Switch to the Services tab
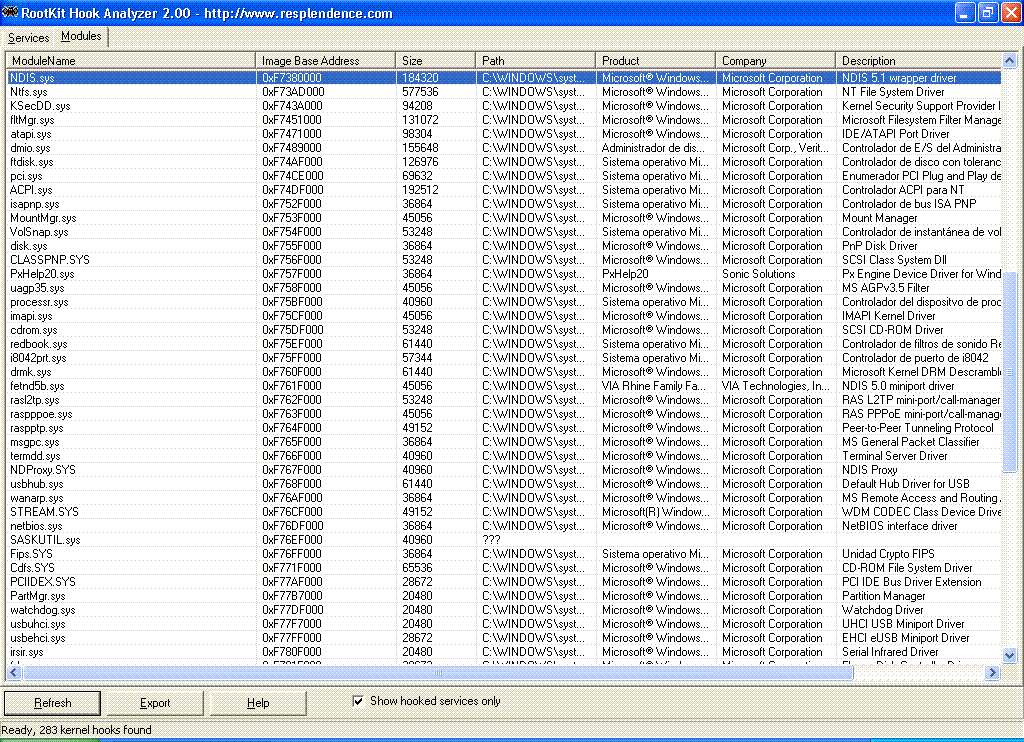 click(28, 38)
